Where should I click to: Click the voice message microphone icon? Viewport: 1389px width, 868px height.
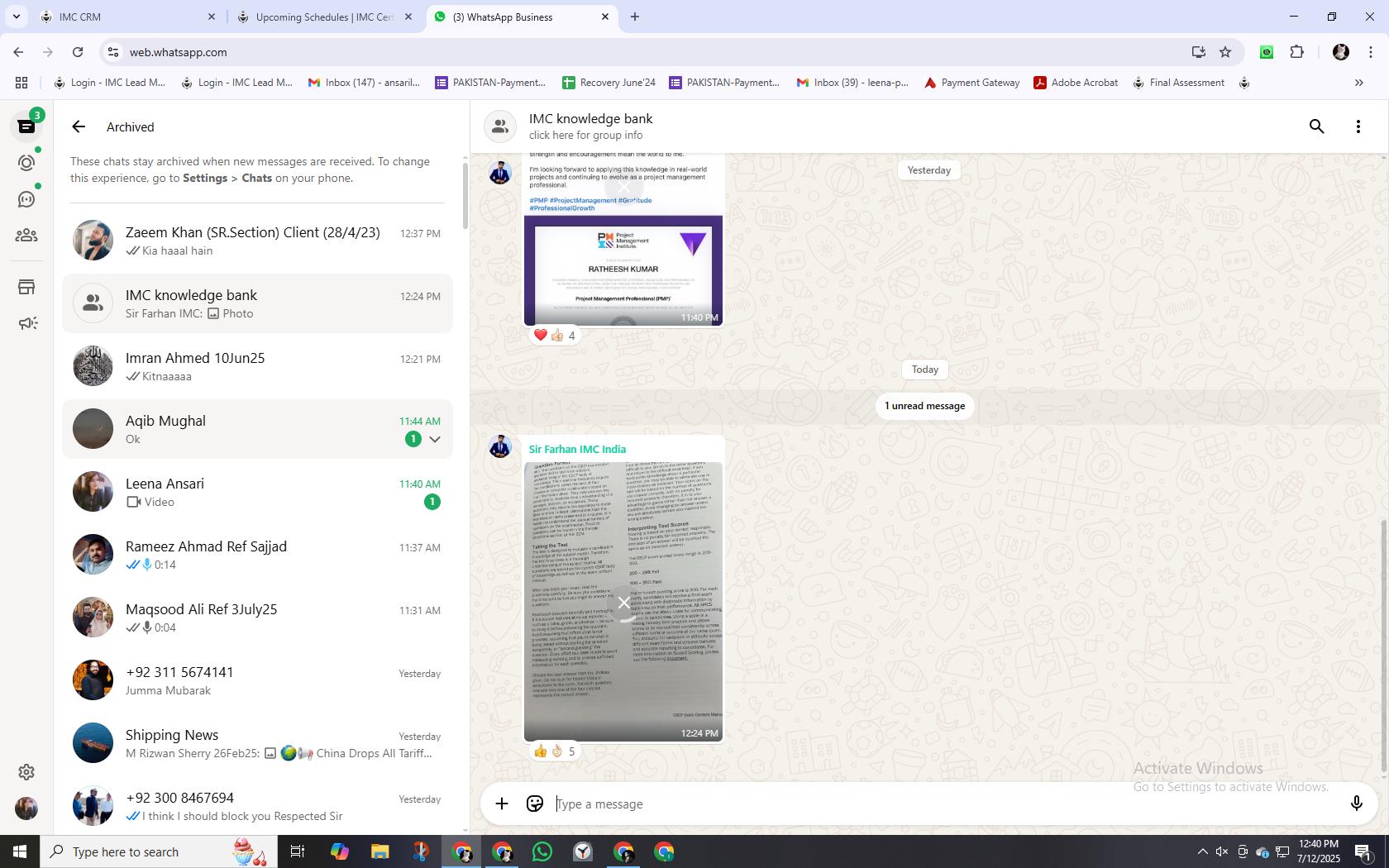click(1356, 804)
